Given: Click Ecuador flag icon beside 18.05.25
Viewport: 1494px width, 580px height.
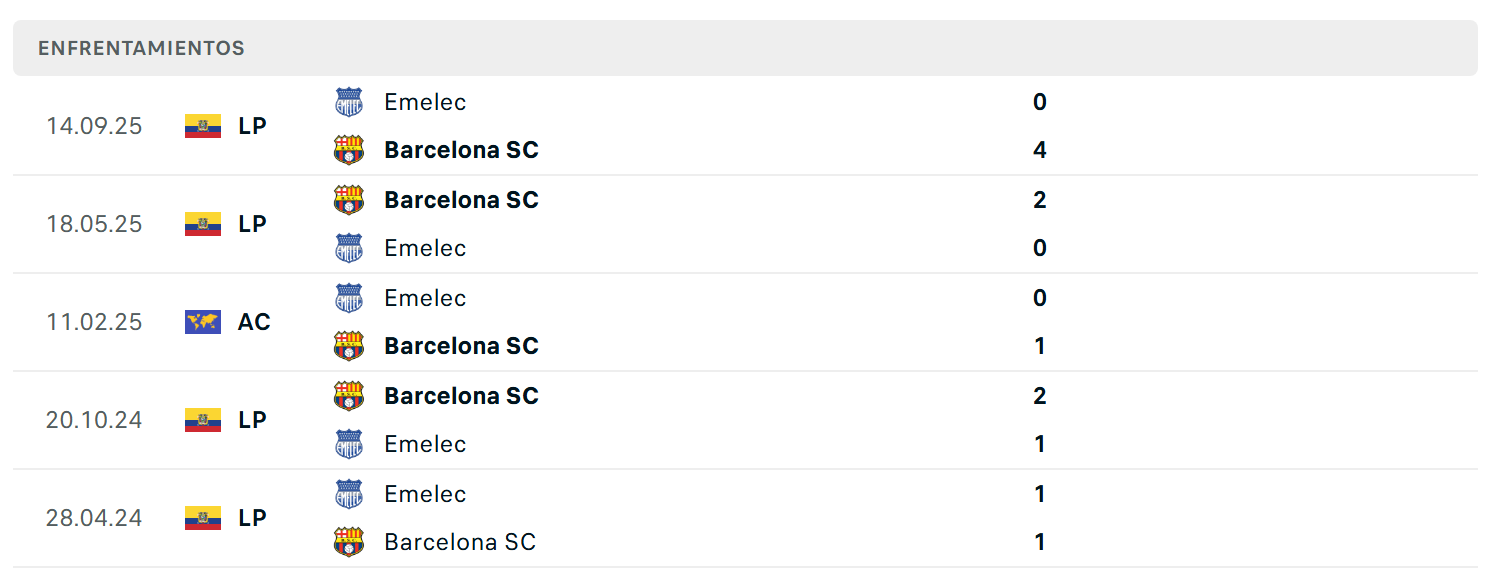Looking at the screenshot, I should click(203, 224).
